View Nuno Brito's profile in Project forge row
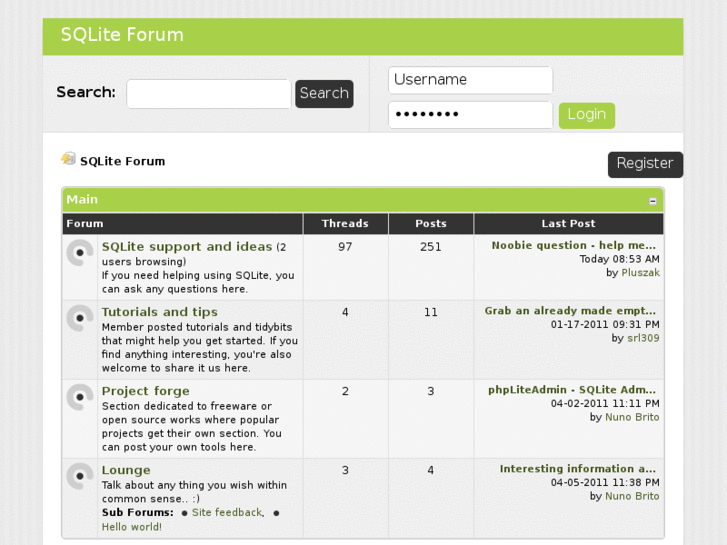Viewport: 727px width, 545px height. coord(632,417)
